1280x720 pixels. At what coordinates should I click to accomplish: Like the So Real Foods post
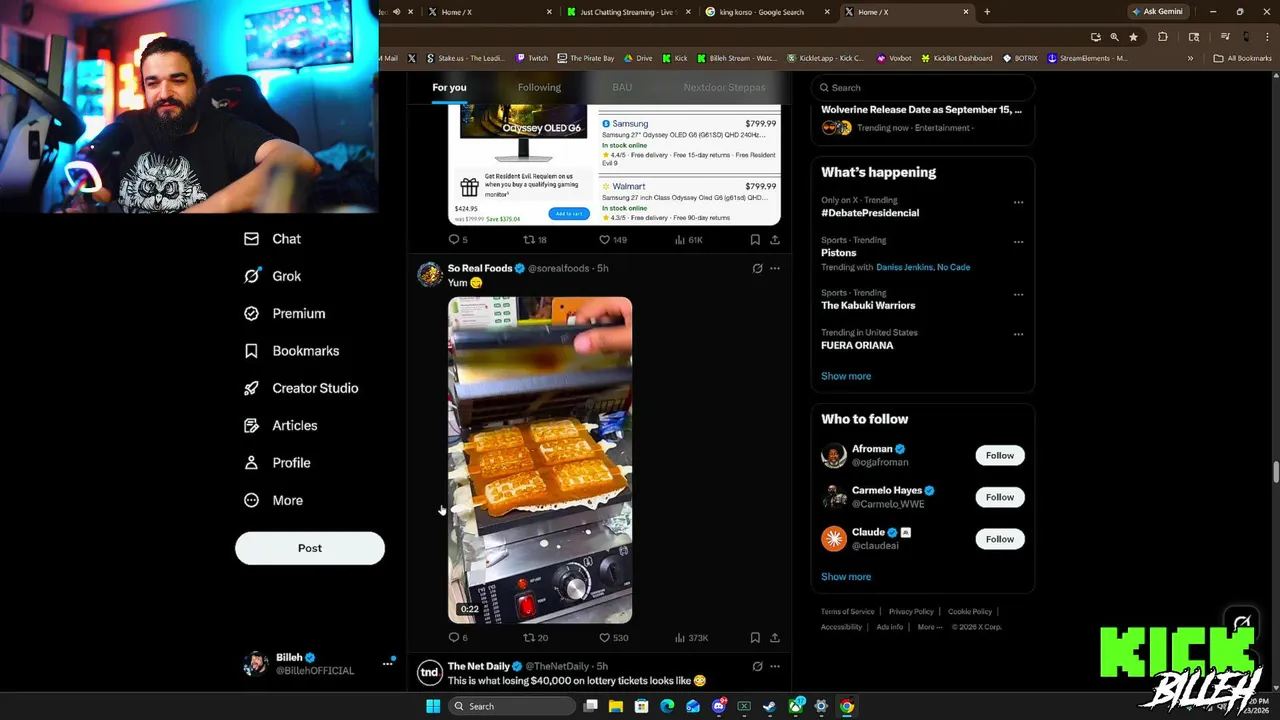click(x=613, y=637)
